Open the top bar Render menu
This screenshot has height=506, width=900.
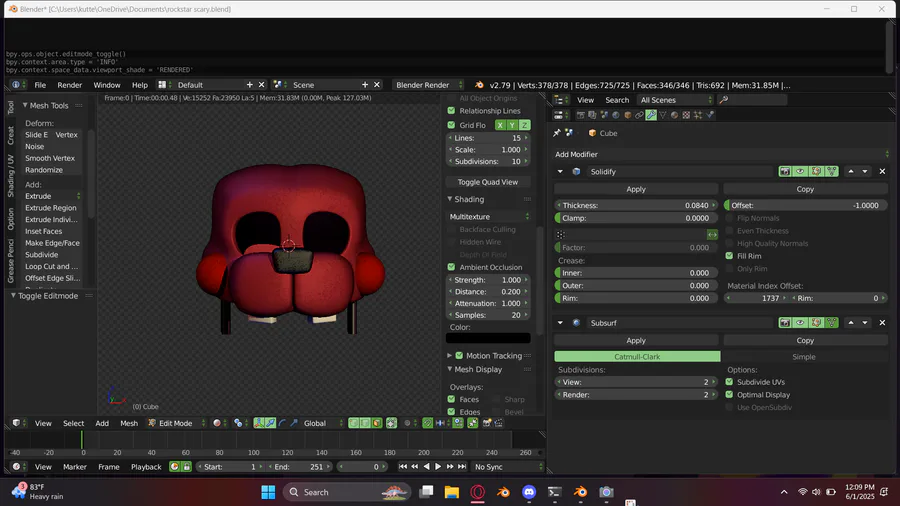(69, 85)
